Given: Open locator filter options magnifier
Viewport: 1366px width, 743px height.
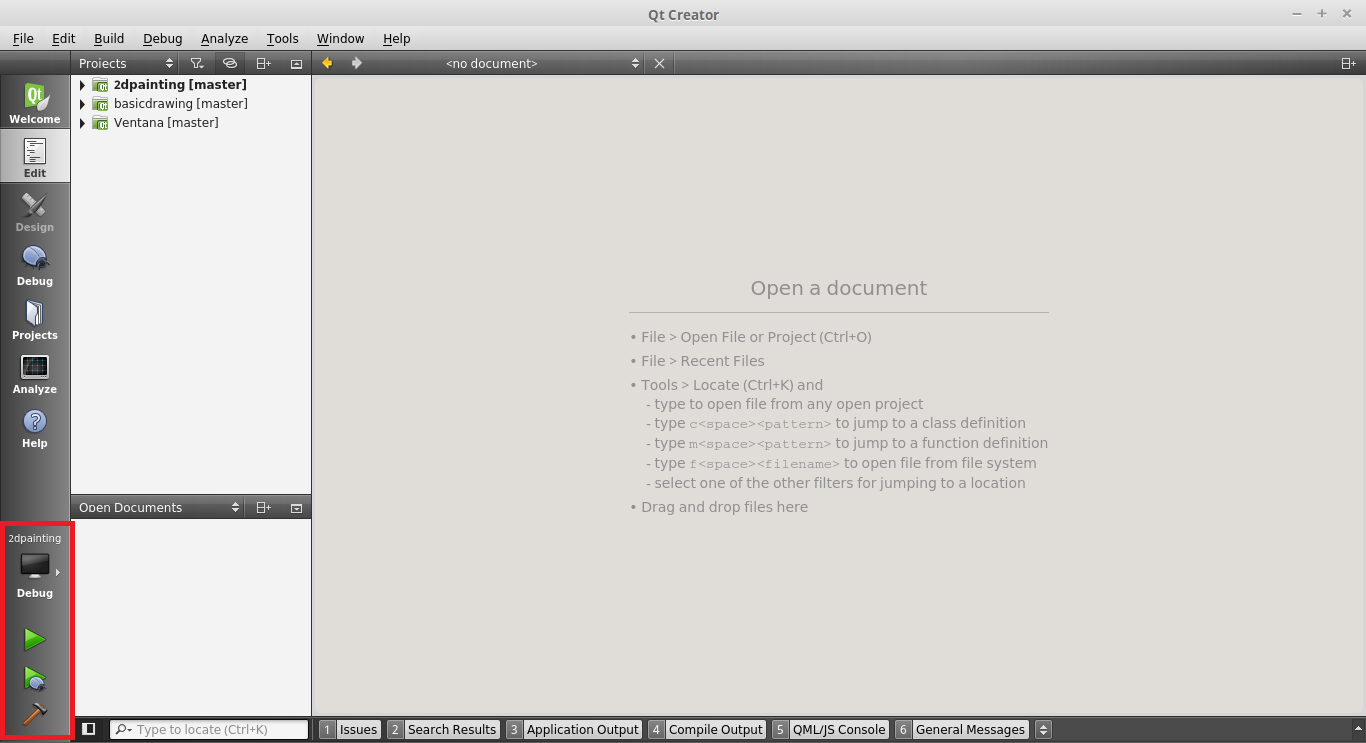Looking at the screenshot, I should tap(124, 730).
